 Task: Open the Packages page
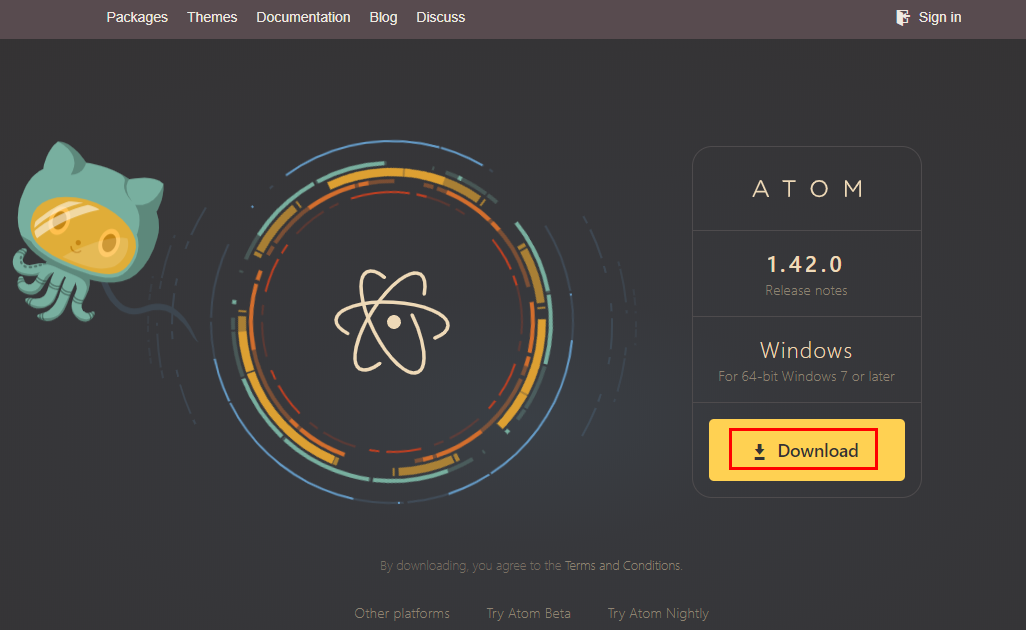pyautogui.click(x=137, y=18)
